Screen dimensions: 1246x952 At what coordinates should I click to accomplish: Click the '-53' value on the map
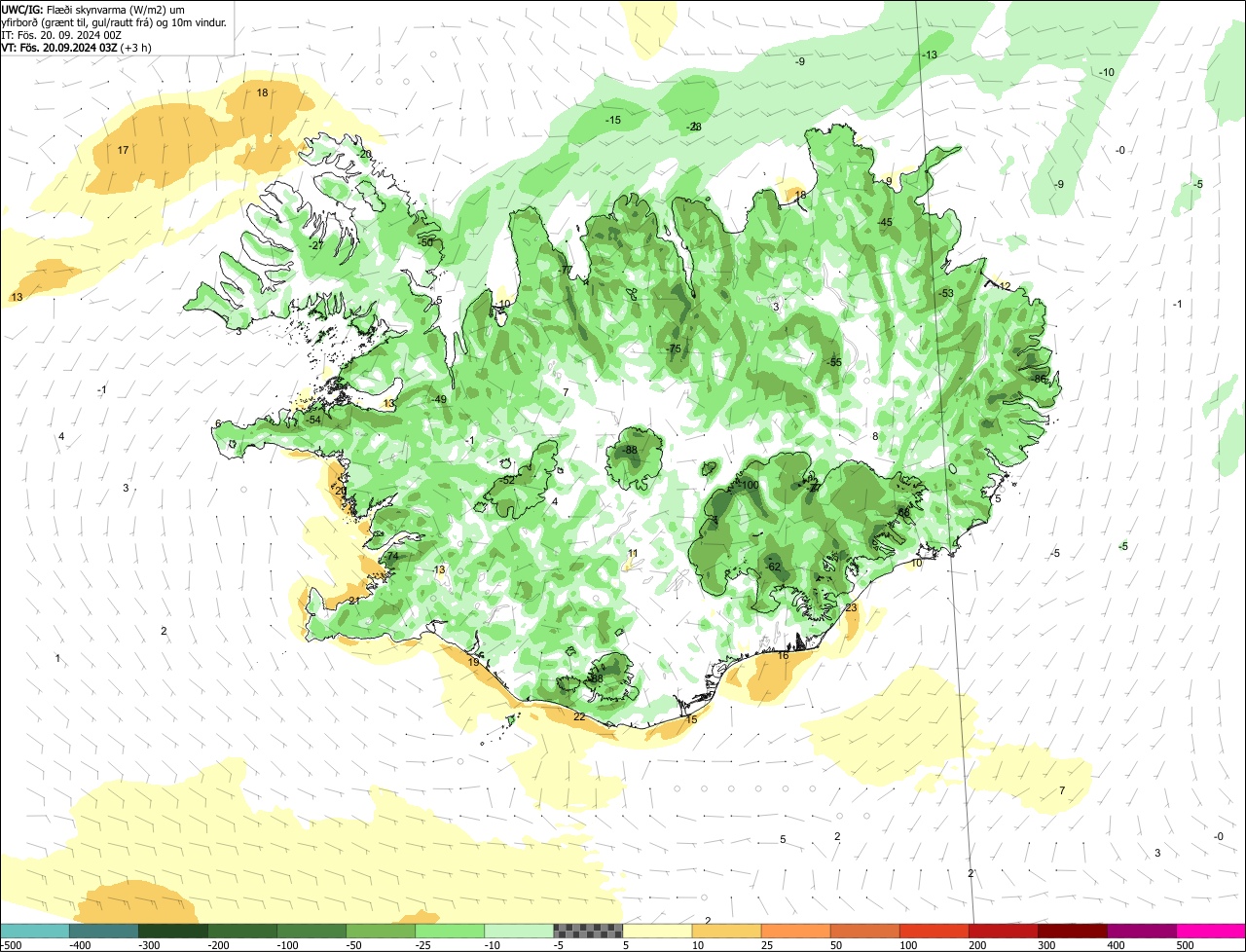[946, 293]
